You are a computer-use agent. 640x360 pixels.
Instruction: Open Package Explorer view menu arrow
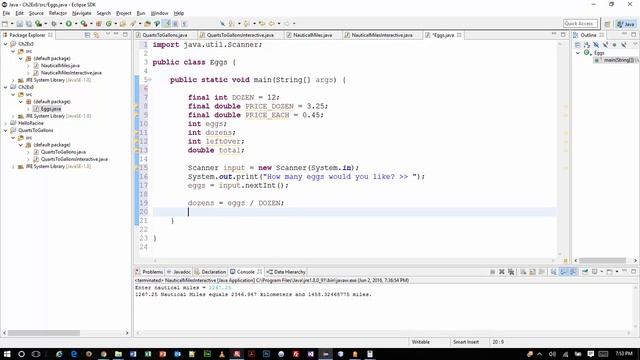[107, 35]
